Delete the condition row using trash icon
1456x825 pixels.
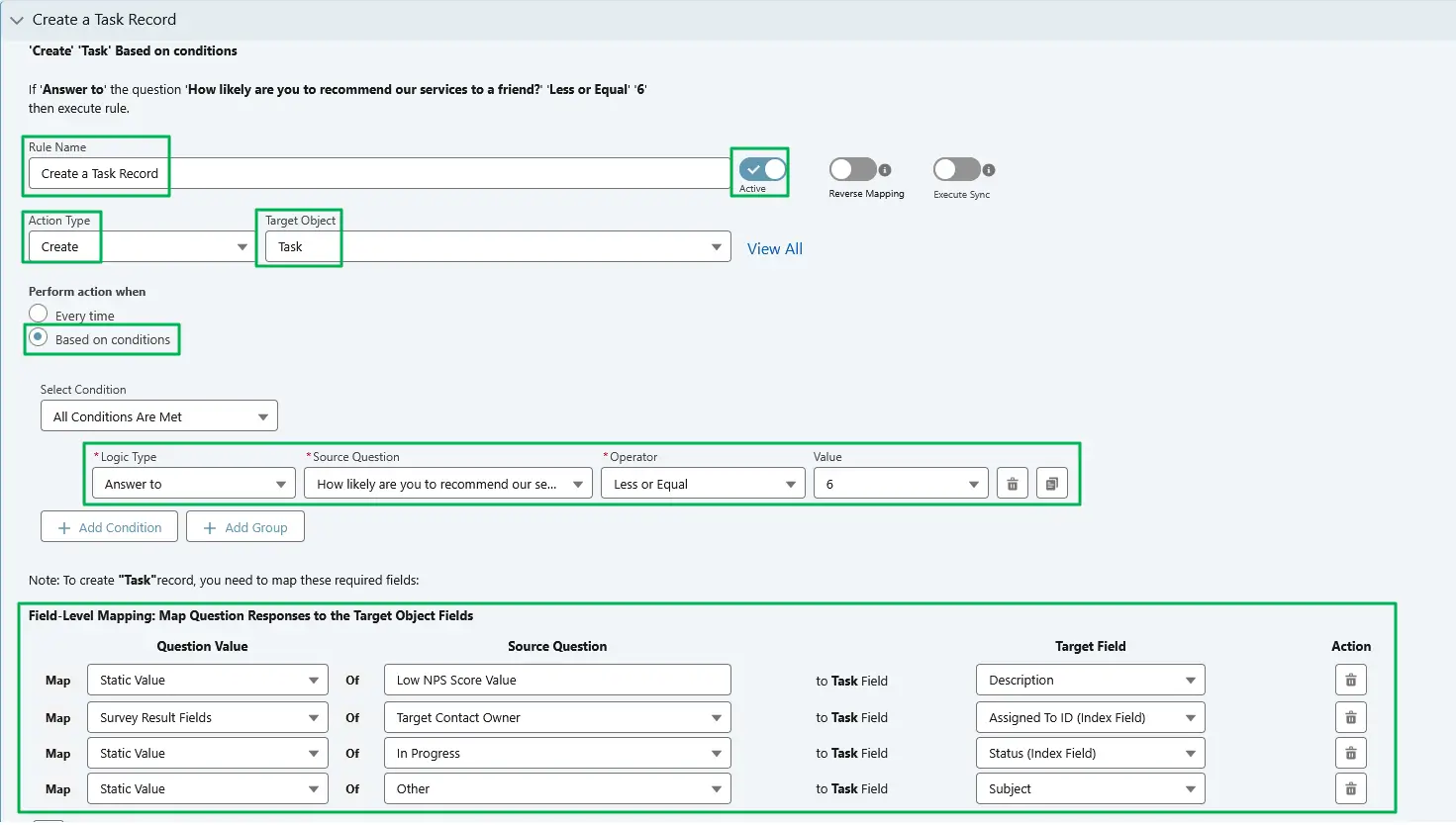(1012, 483)
